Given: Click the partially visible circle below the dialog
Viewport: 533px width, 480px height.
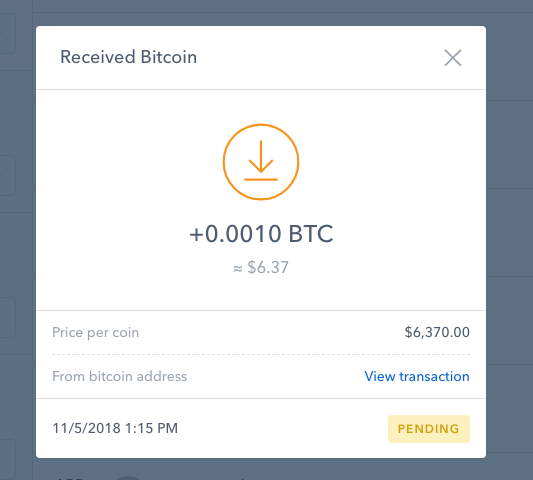Looking at the screenshot, I should tap(128, 478).
